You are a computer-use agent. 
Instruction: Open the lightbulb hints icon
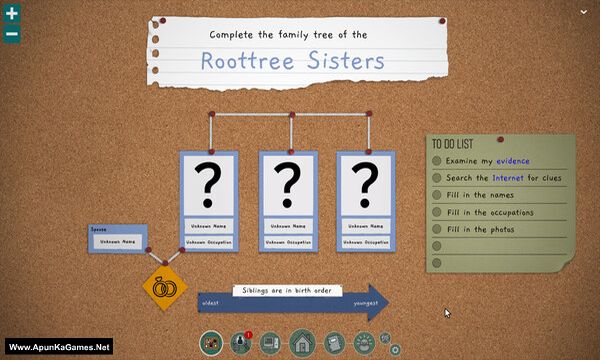[364, 343]
